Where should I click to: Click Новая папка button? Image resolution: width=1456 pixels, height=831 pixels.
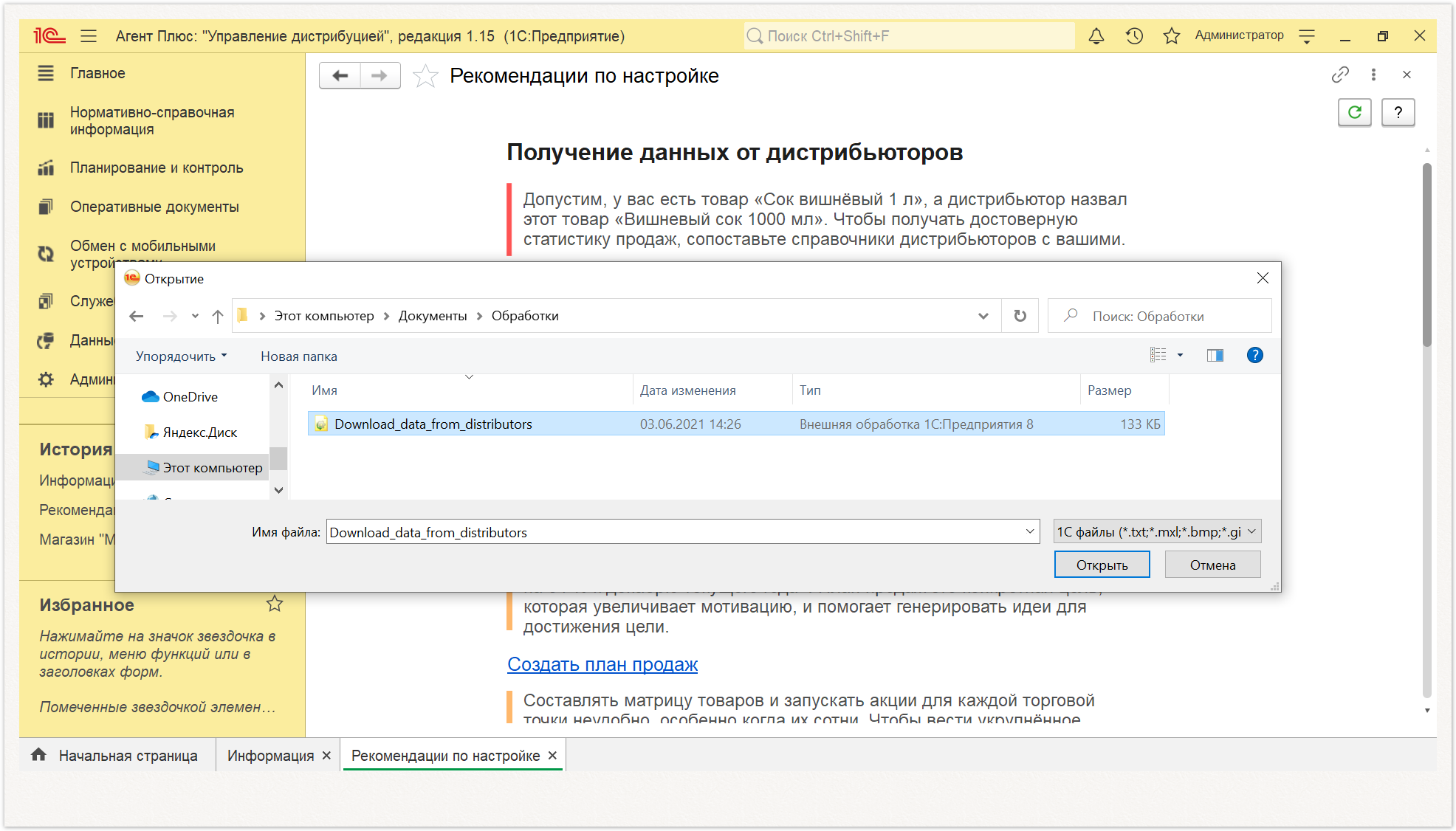point(299,356)
